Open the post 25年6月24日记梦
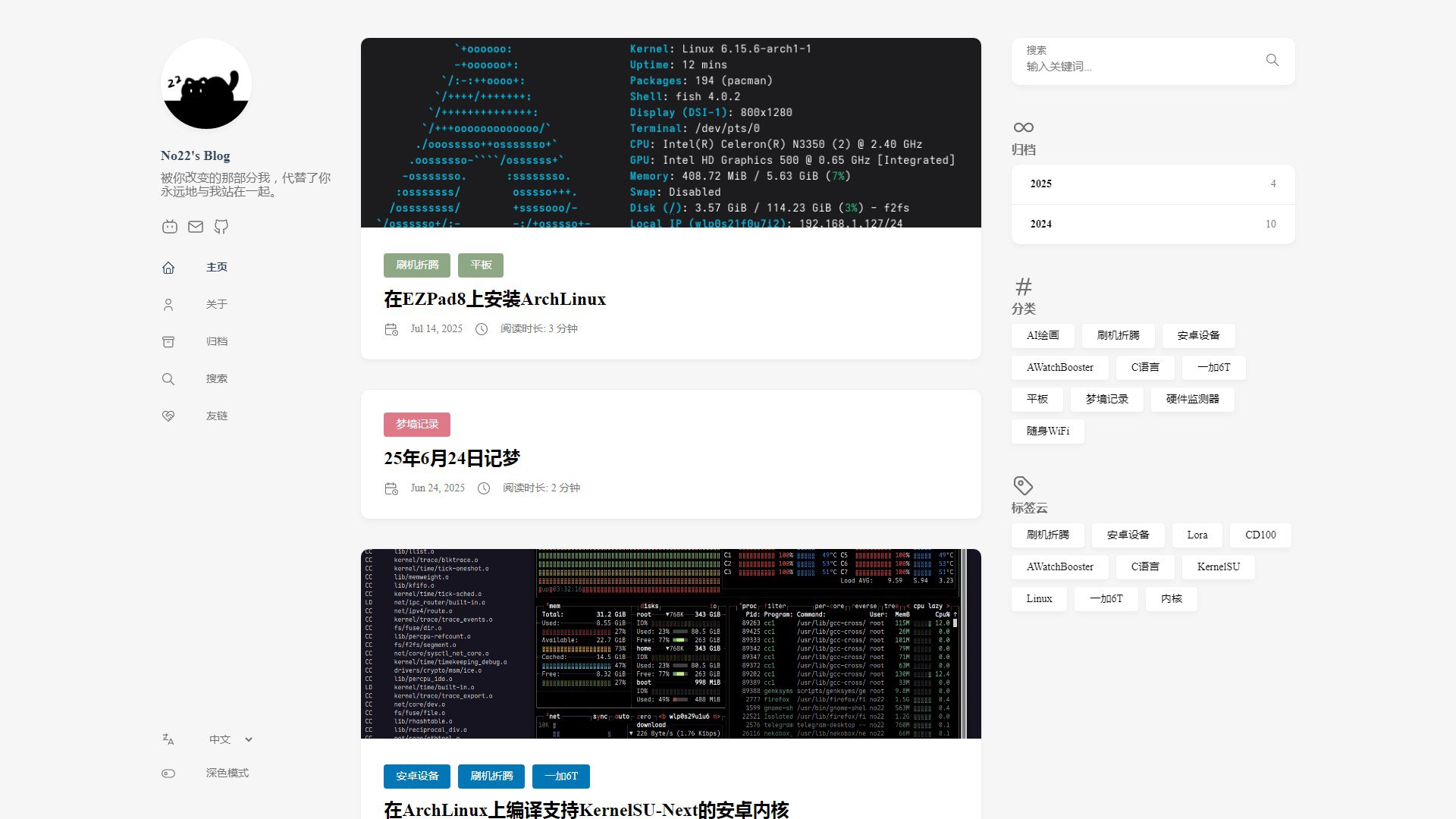This screenshot has height=819, width=1456. coord(452,459)
